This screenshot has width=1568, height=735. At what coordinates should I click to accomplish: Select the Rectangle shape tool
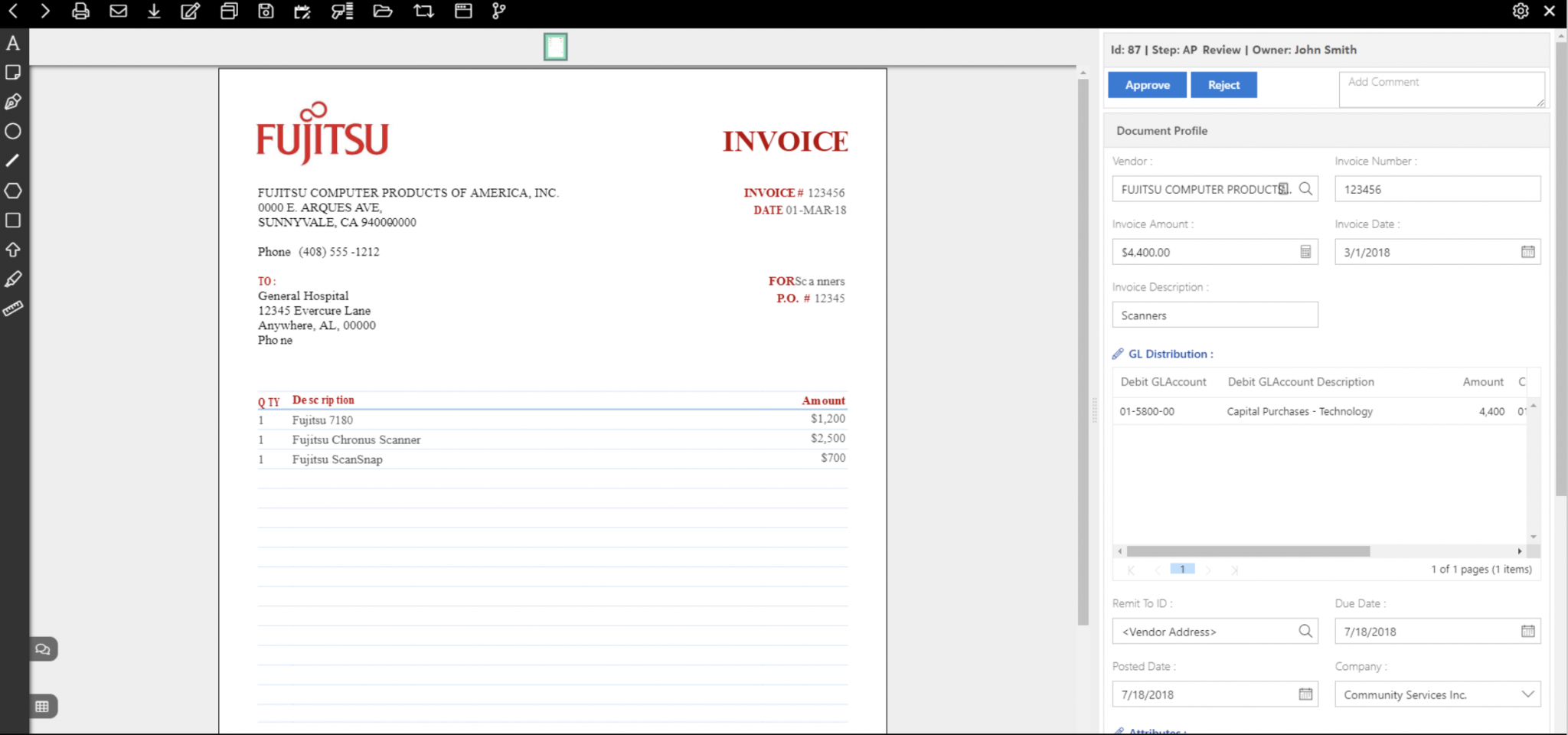pyautogui.click(x=12, y=220)
